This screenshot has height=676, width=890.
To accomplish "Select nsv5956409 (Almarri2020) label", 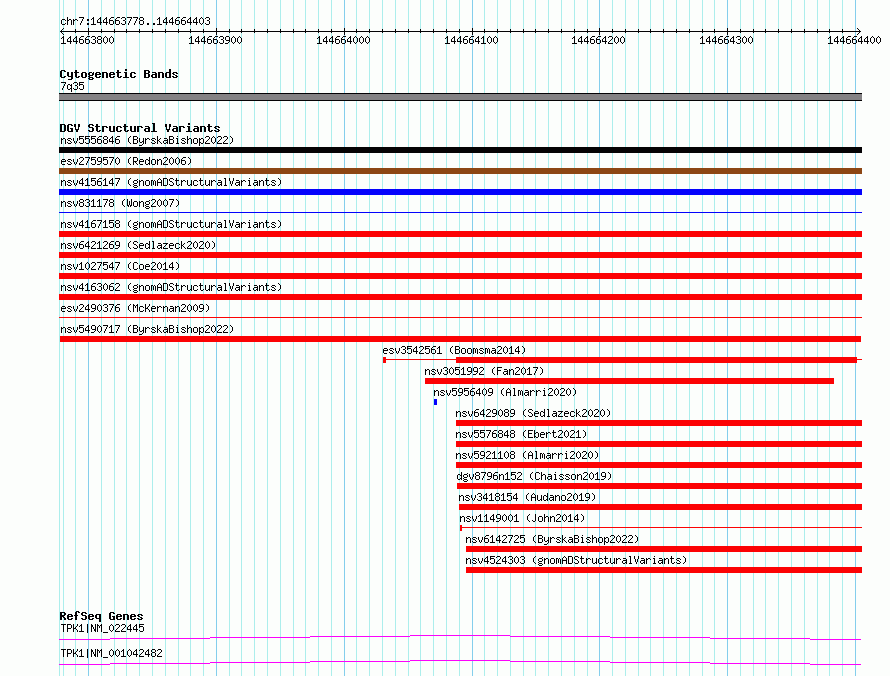I will [x=505, y=392].
